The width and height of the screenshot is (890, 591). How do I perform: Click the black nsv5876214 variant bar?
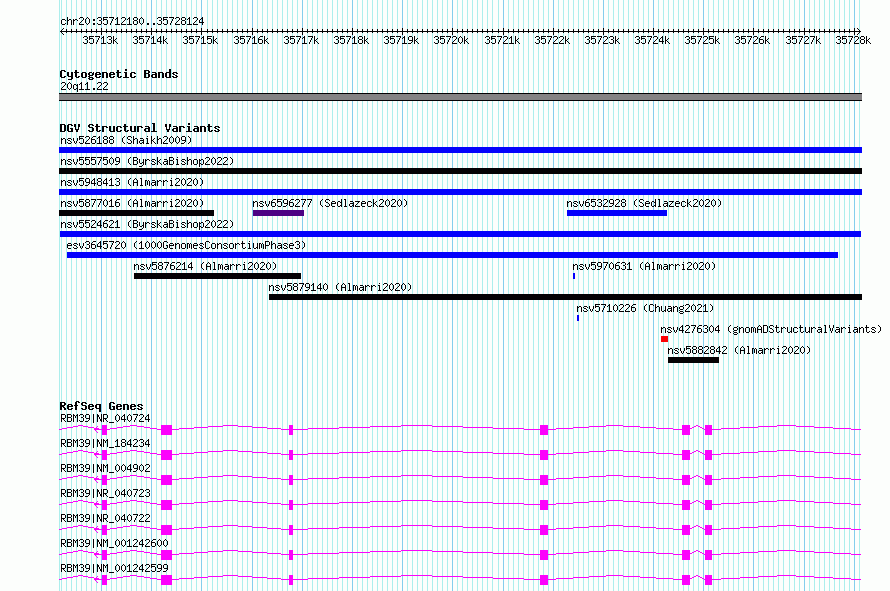pos(217,276)
